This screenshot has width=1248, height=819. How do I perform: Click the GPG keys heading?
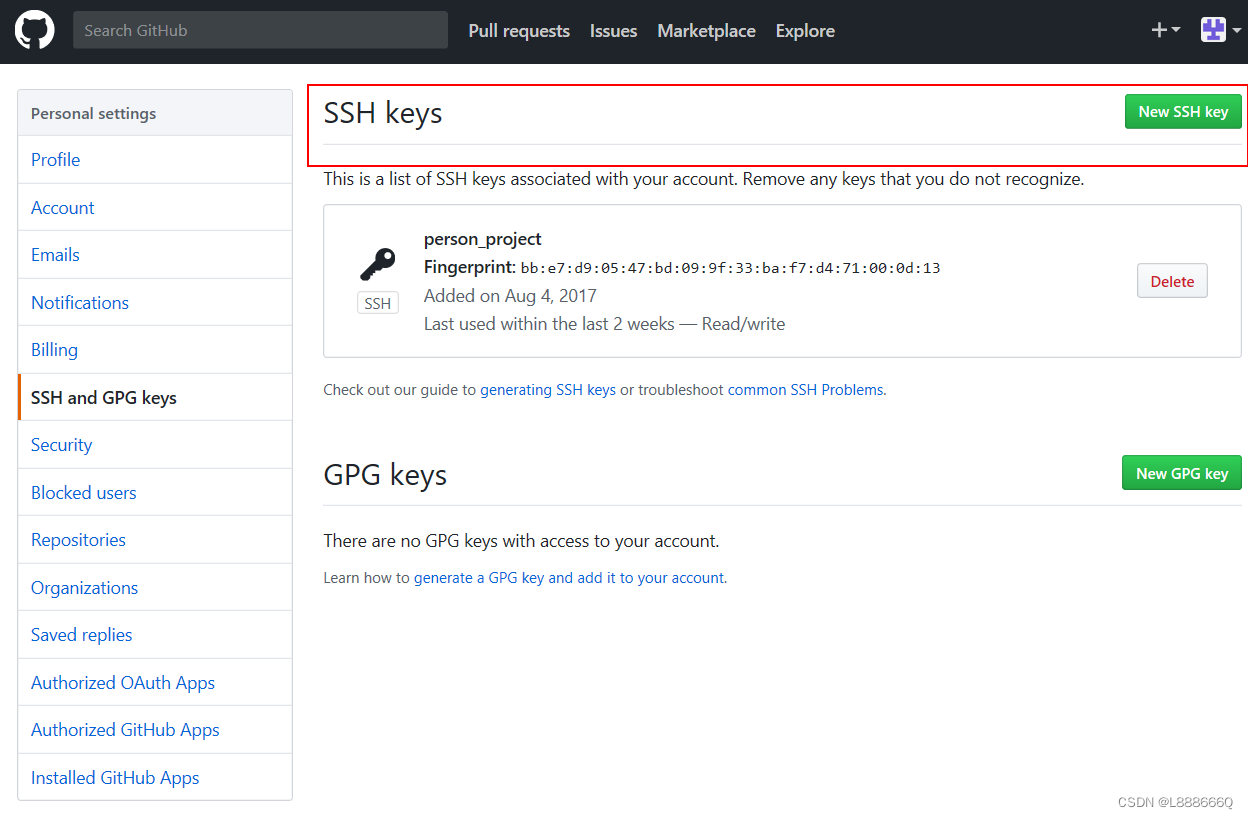click(x=385, y=474)
